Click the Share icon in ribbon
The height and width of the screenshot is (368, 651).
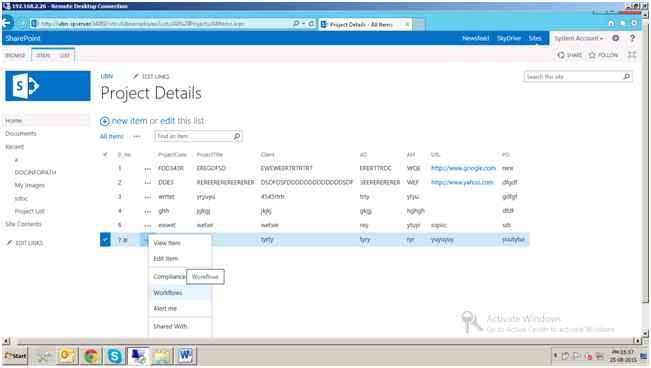[561, 55]
